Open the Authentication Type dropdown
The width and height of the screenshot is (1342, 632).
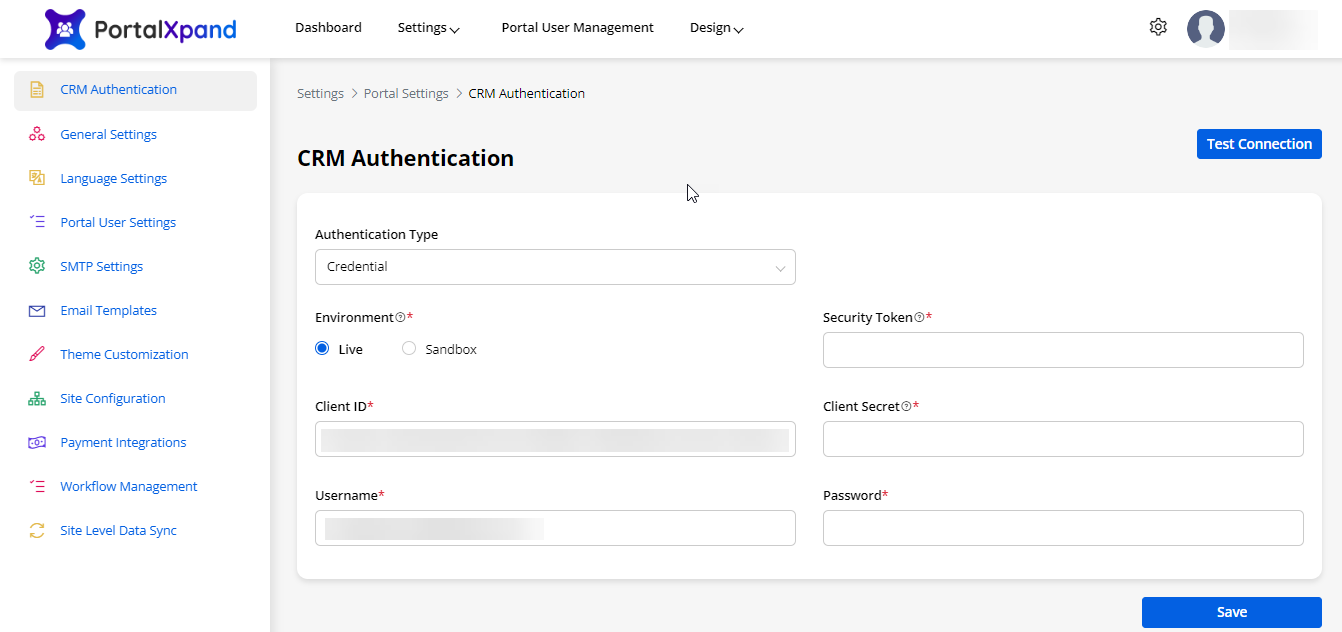555,267
